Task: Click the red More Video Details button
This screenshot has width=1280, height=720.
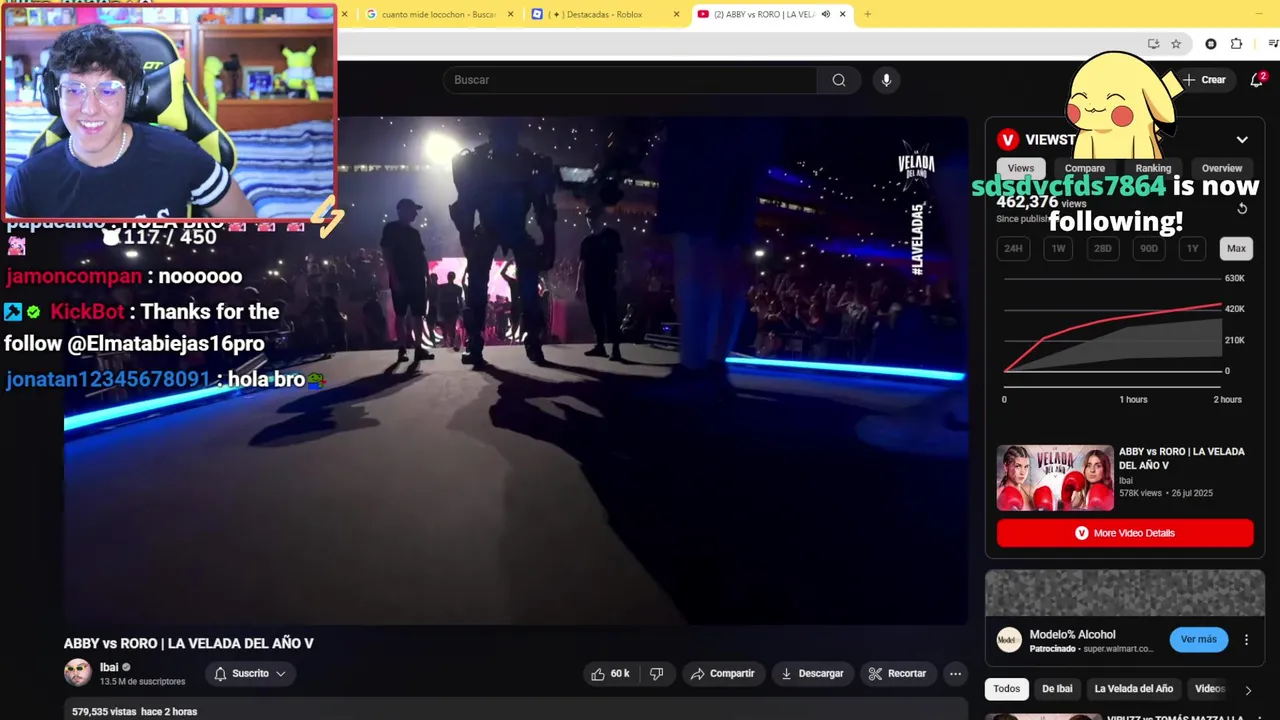Action: point(1125,533)
